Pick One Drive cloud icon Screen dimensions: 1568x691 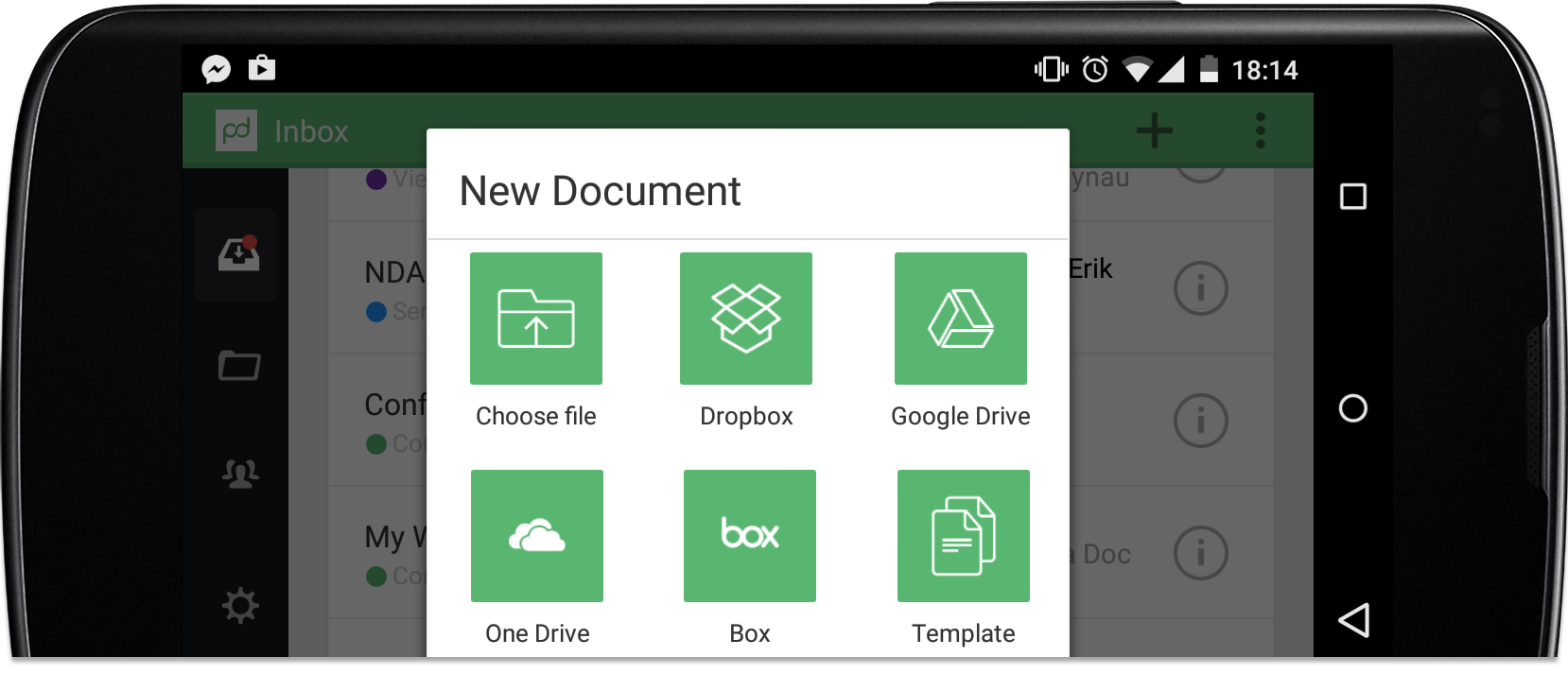click(x=536, y=536)
